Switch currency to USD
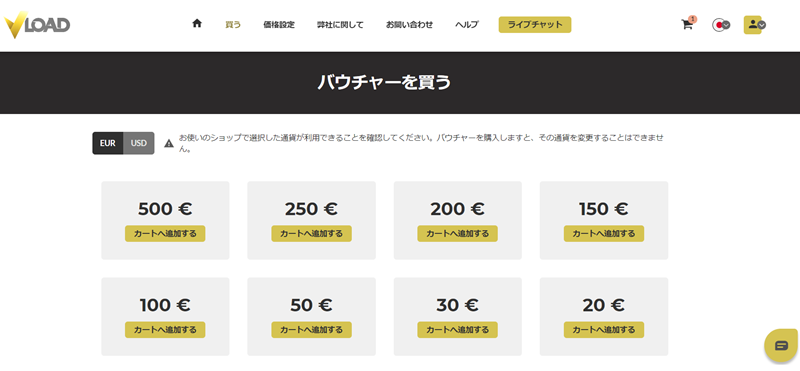Viewport: 800px width, 371px height. point(139,143)
